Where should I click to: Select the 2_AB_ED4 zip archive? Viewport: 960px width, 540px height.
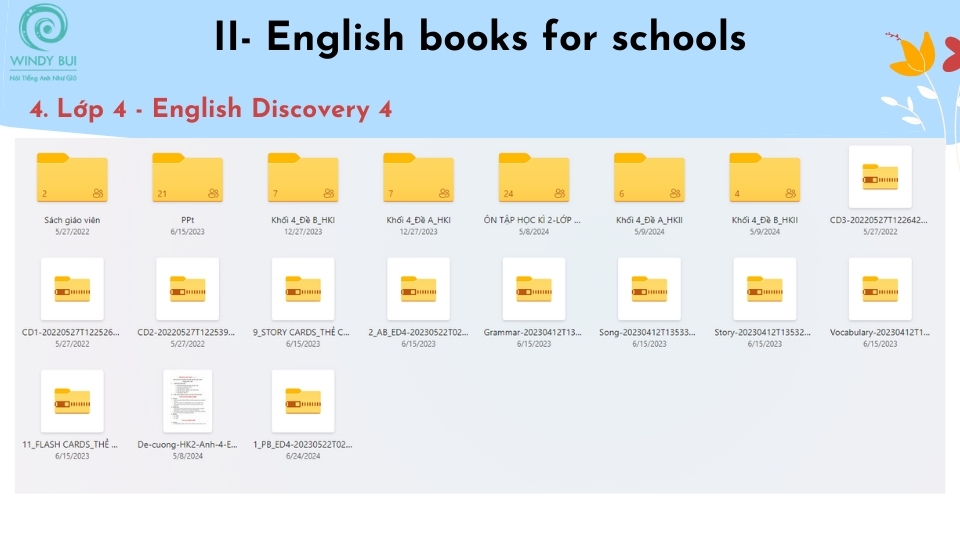click(418, 289)
